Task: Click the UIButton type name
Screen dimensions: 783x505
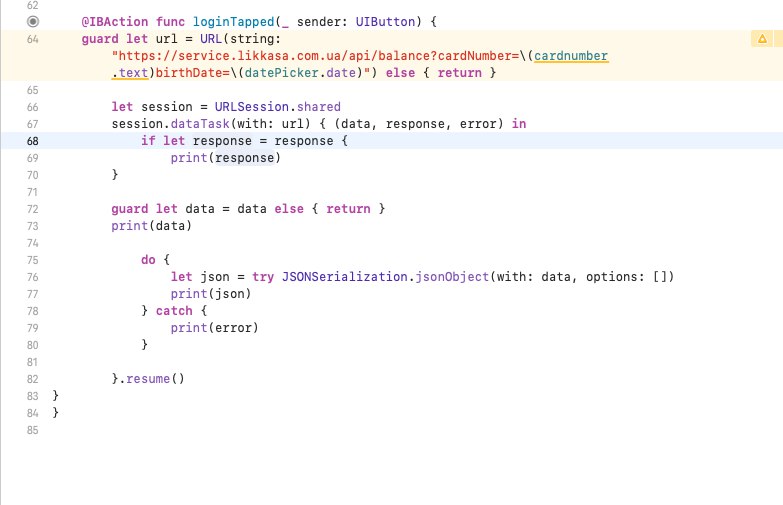Action: tap(386, 22)
